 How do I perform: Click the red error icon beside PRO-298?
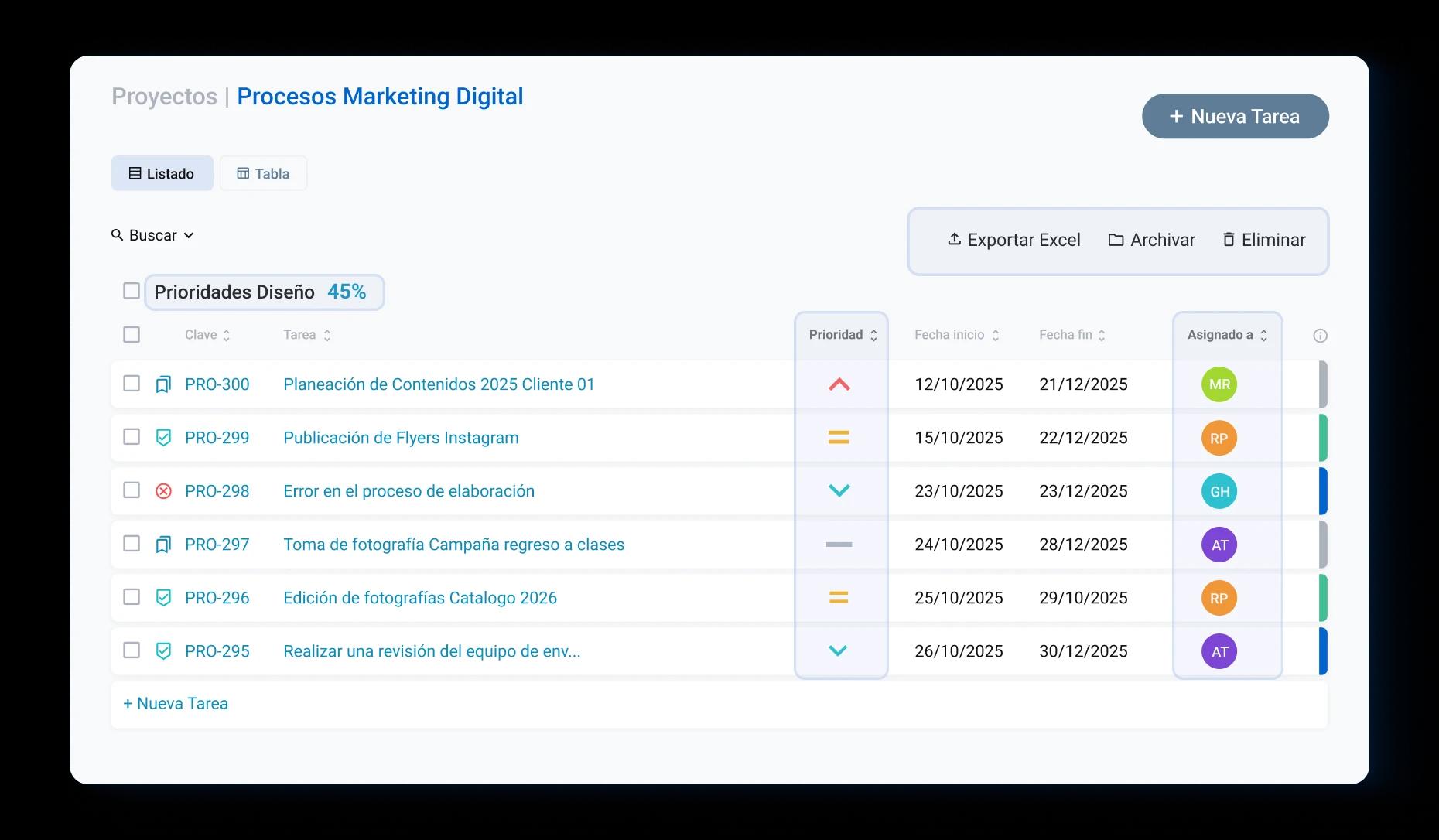(163, 491)
